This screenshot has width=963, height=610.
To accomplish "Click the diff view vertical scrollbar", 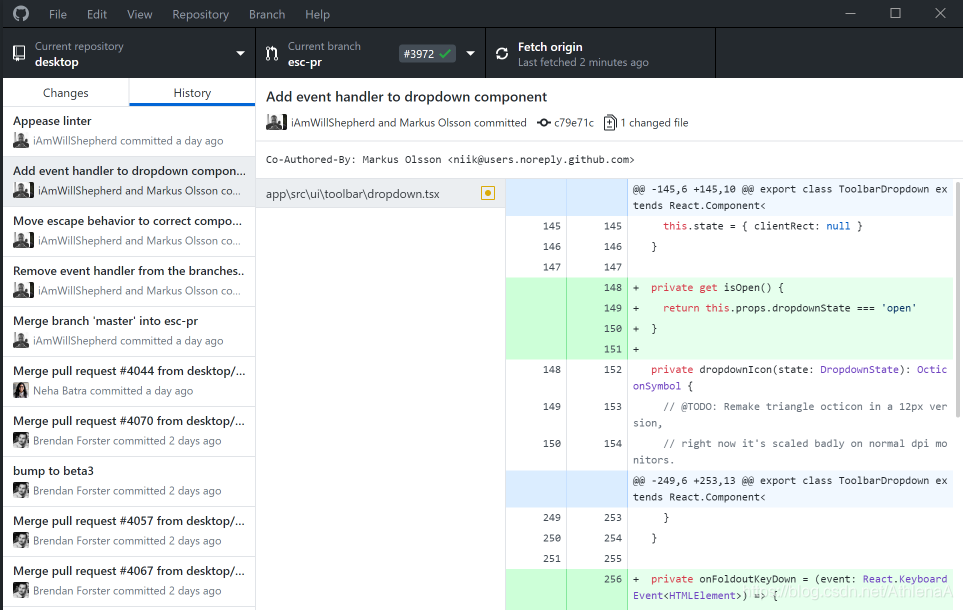I will pyautogui.click(x=958, y=301).
